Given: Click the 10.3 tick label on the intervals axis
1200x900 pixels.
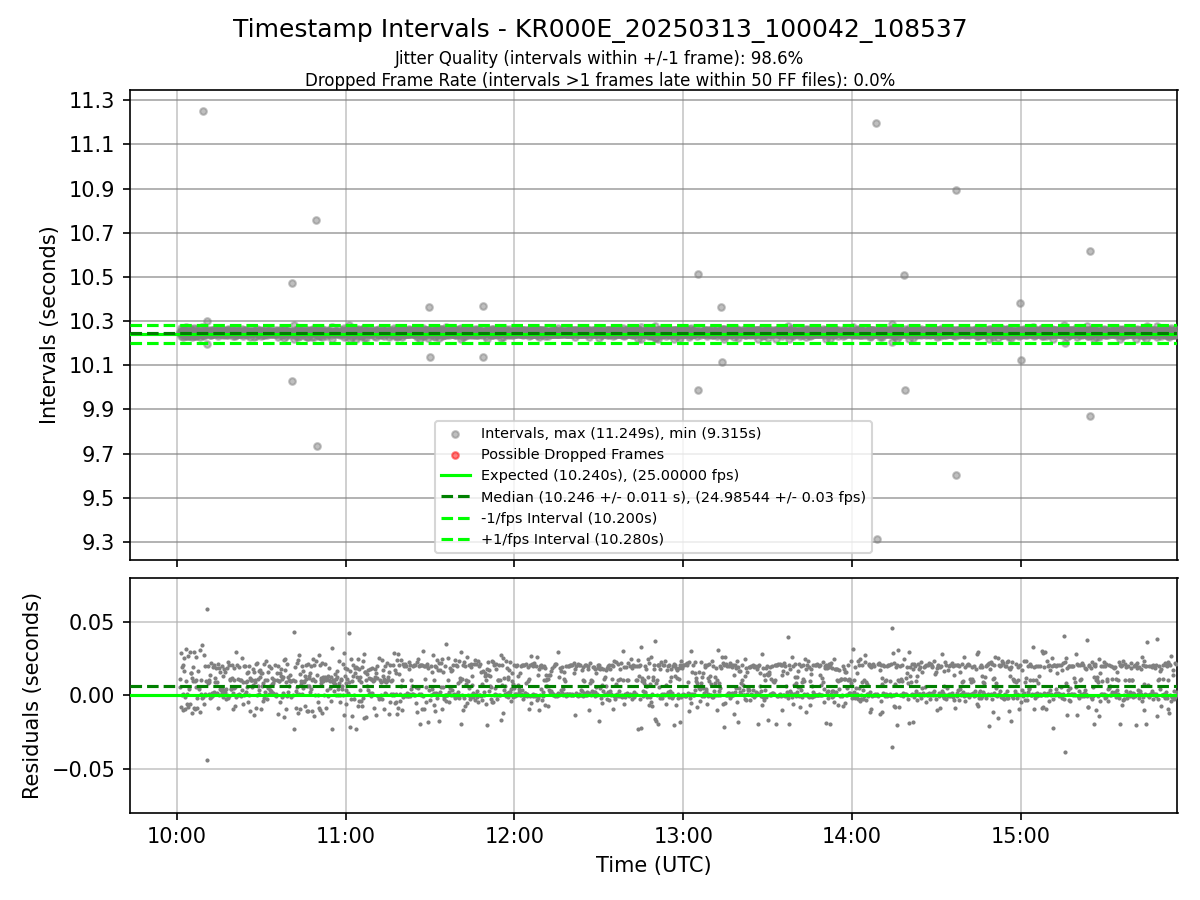Looking at the screenshot, I should coord(93,322).
